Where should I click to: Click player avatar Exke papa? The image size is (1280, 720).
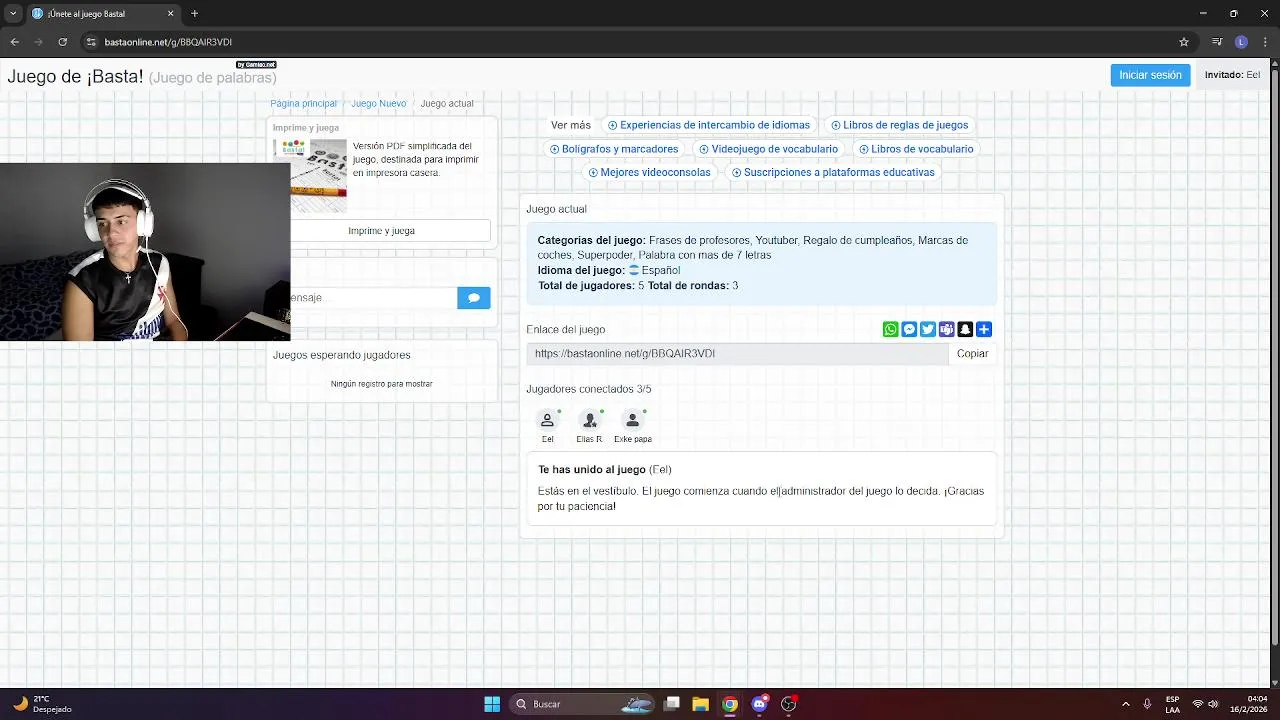632,421
